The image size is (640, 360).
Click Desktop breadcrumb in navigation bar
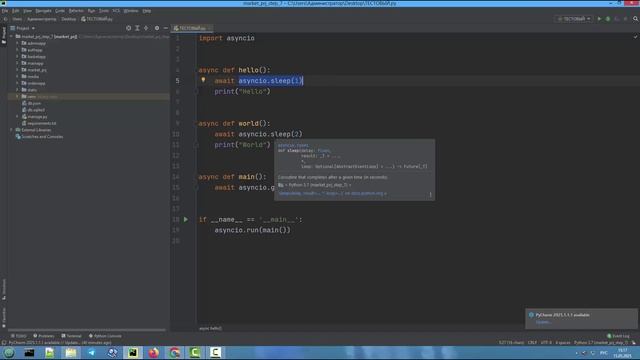(x=69, y=19)
